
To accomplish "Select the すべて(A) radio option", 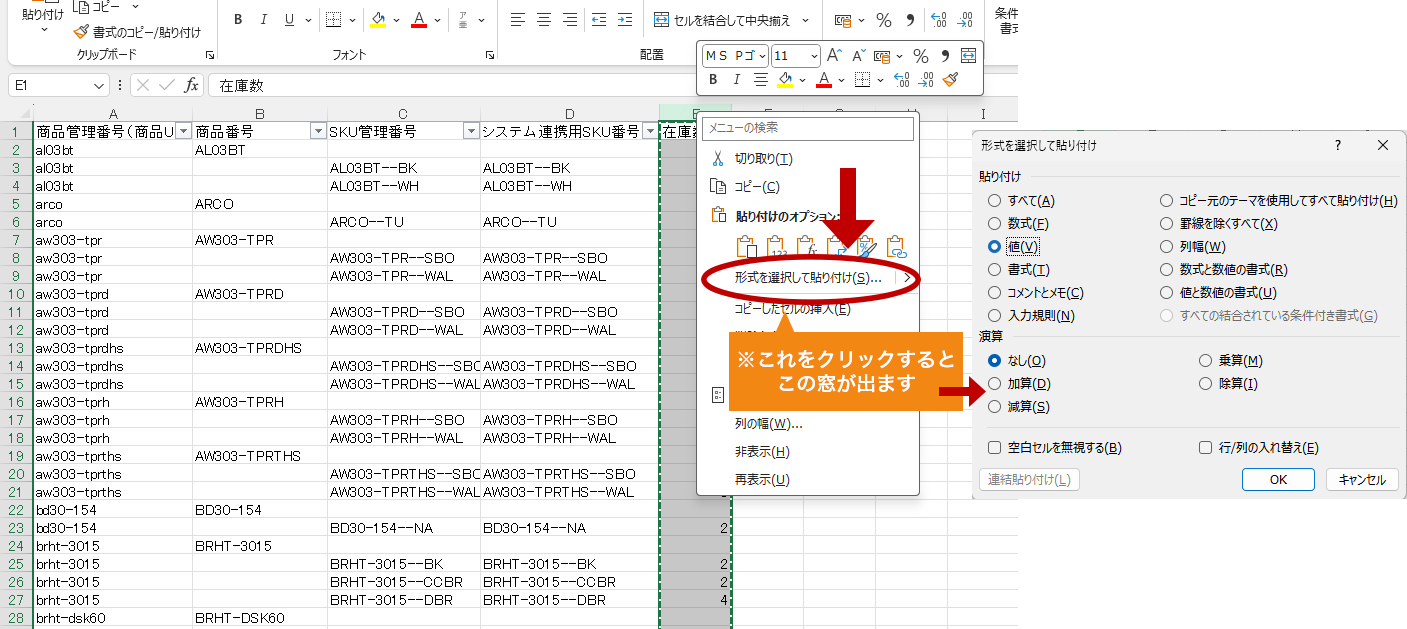I will [994, 201].
